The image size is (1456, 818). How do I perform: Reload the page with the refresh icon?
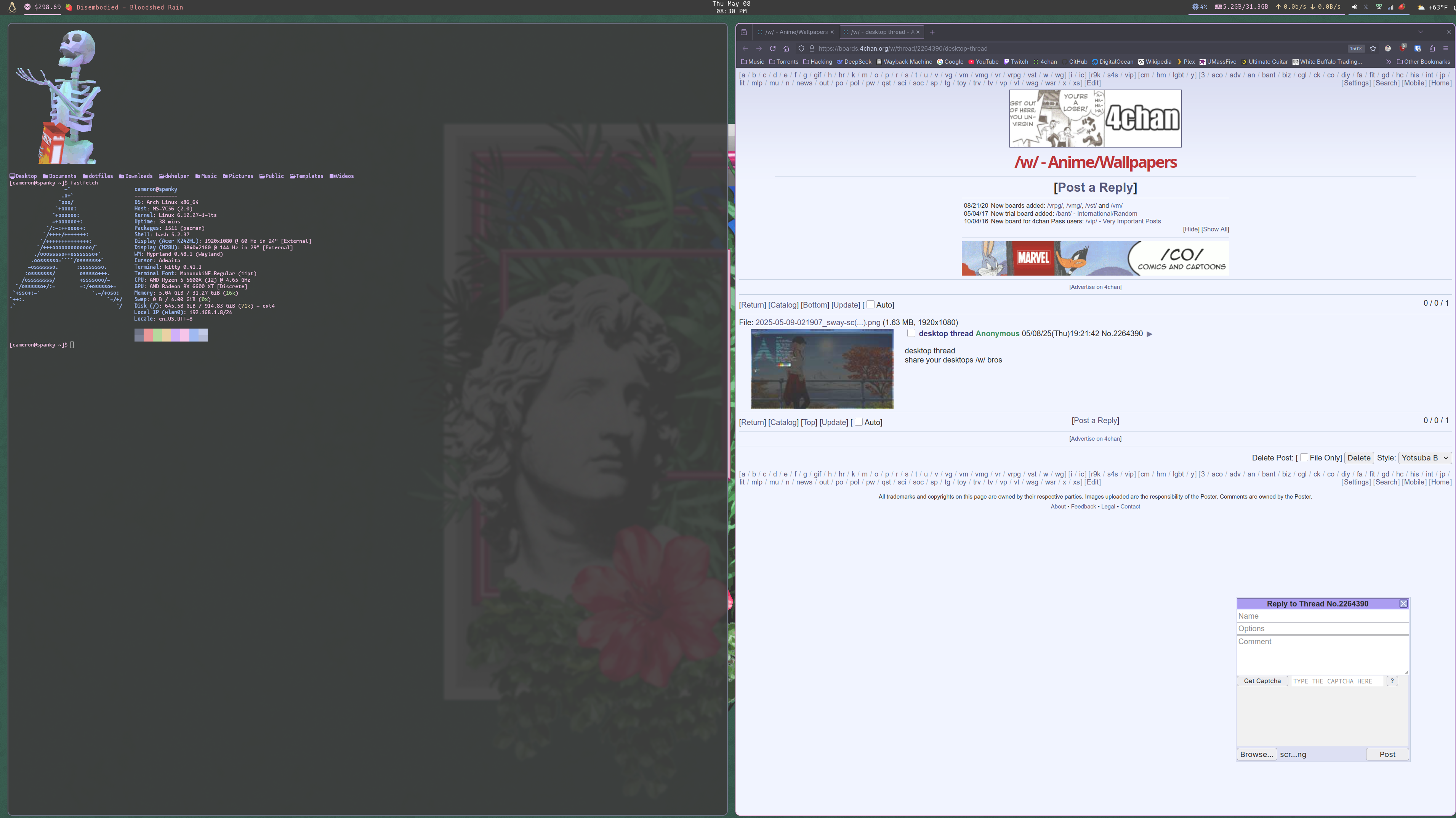point(773,49)
